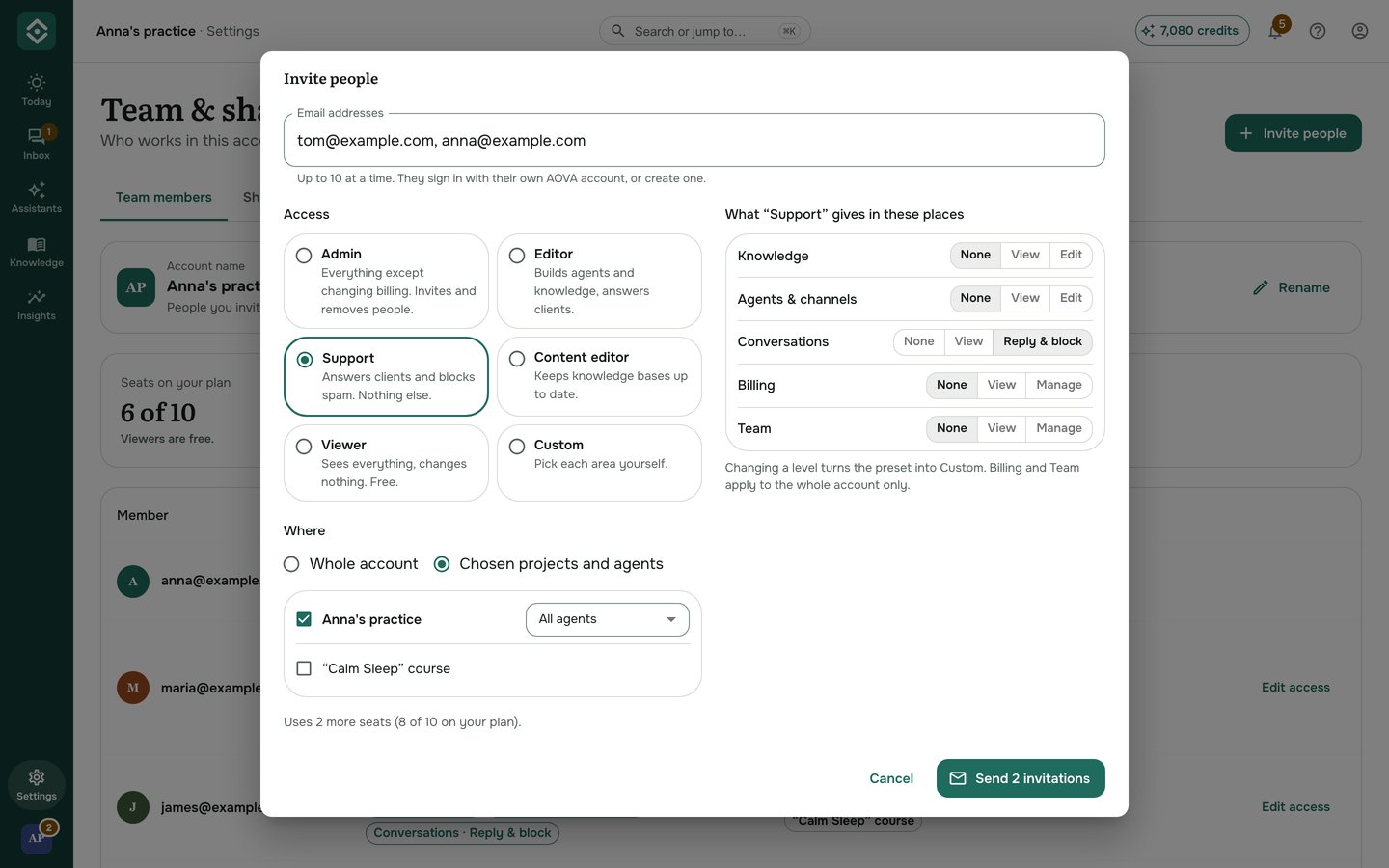1389x868 pixels.
Task: Go to Assistants in the sidebar
Action: (x=37, y=197)
